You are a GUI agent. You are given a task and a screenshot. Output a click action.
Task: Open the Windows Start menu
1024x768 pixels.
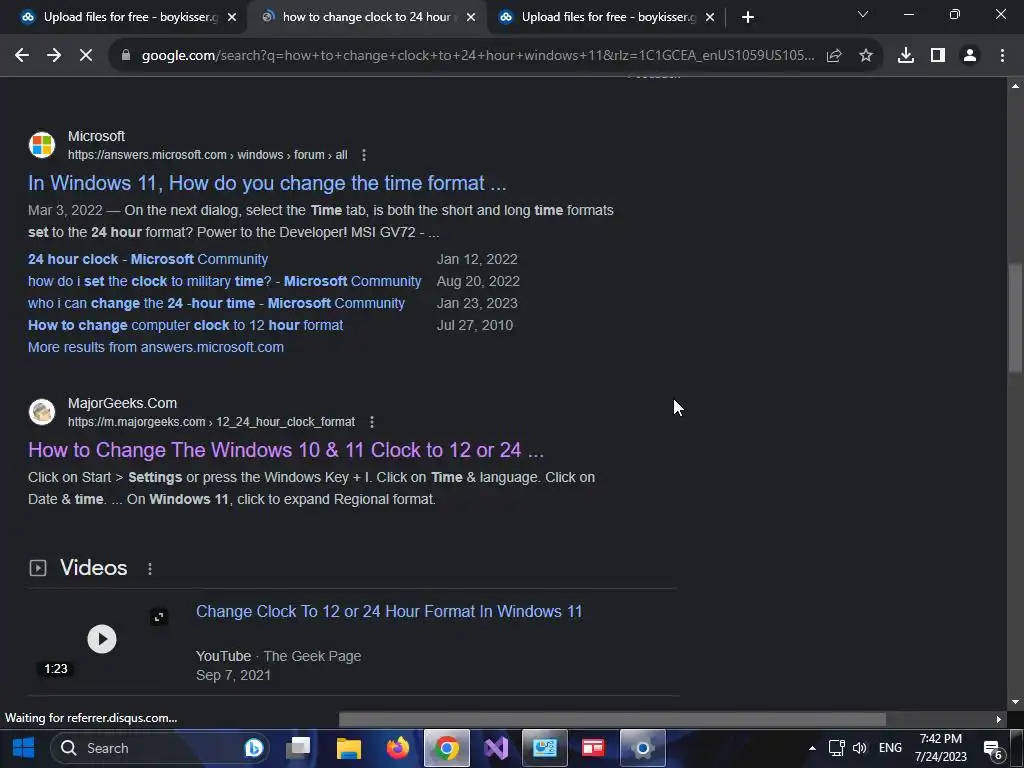tap(24, 748)
